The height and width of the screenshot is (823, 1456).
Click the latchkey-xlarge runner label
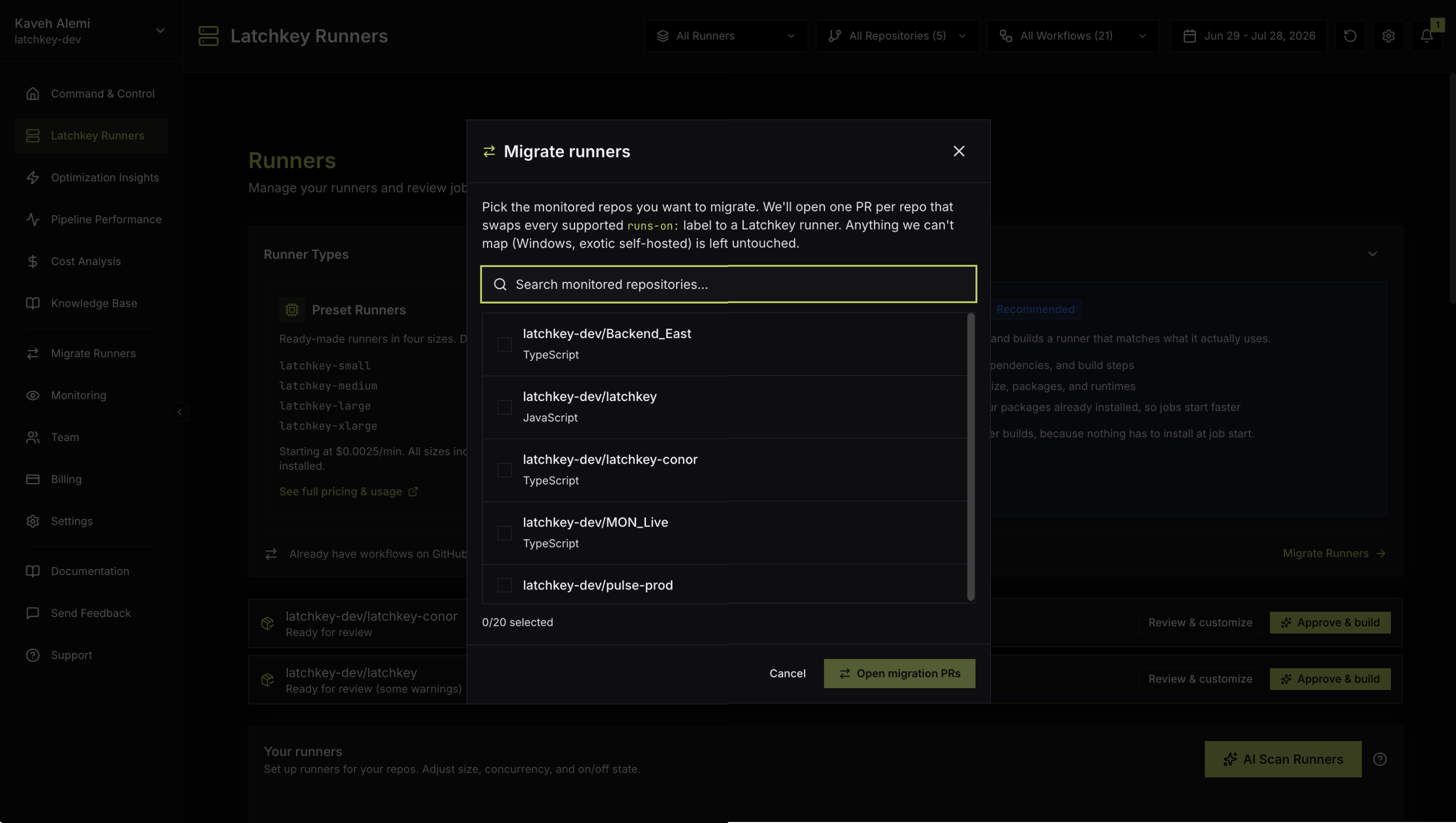coord(328,425)
